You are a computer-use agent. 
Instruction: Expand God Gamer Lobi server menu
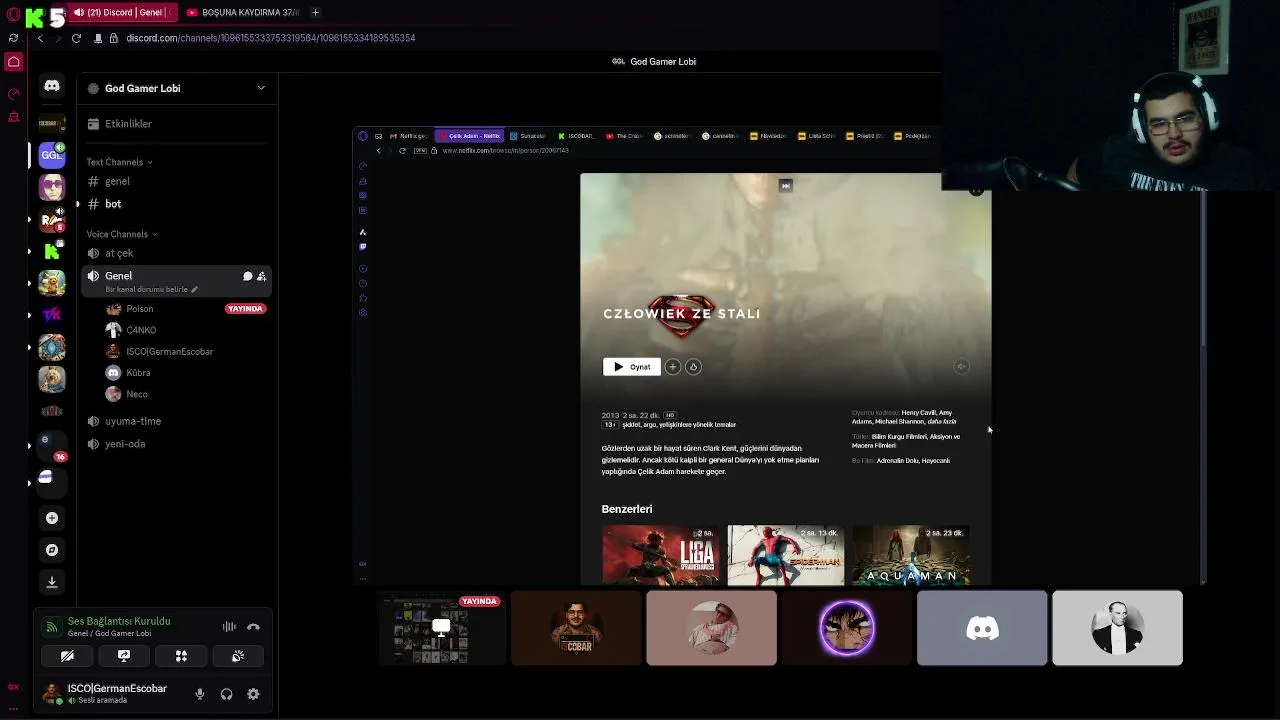point(261,88)
